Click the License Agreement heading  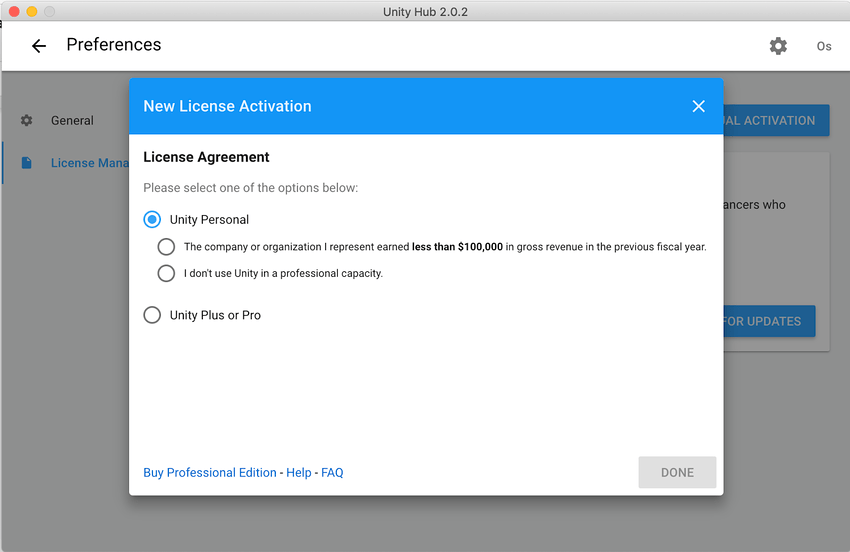(x=206, y=157)
